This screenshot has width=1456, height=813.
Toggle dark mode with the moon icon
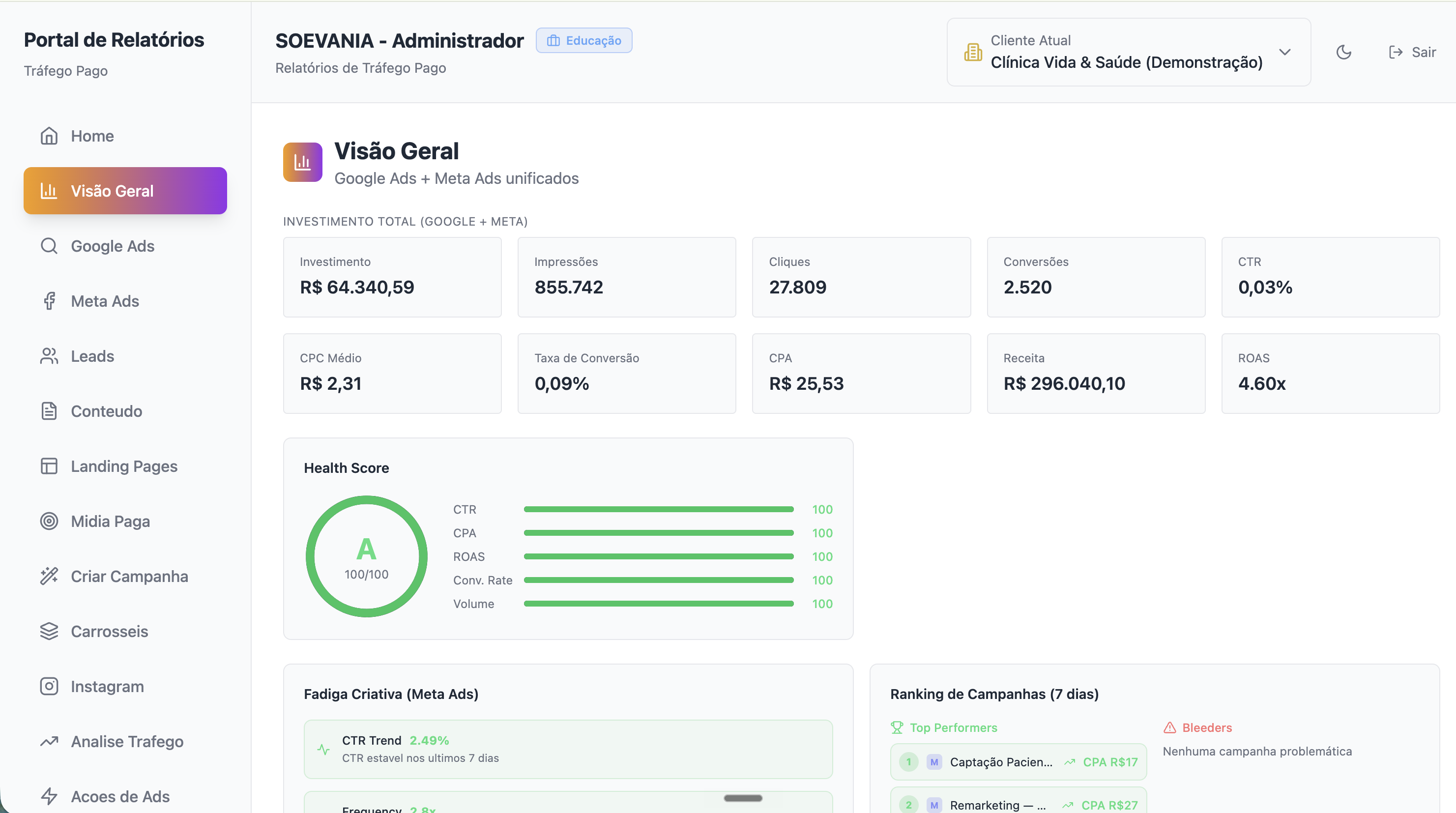click(x=1343, y=52)
